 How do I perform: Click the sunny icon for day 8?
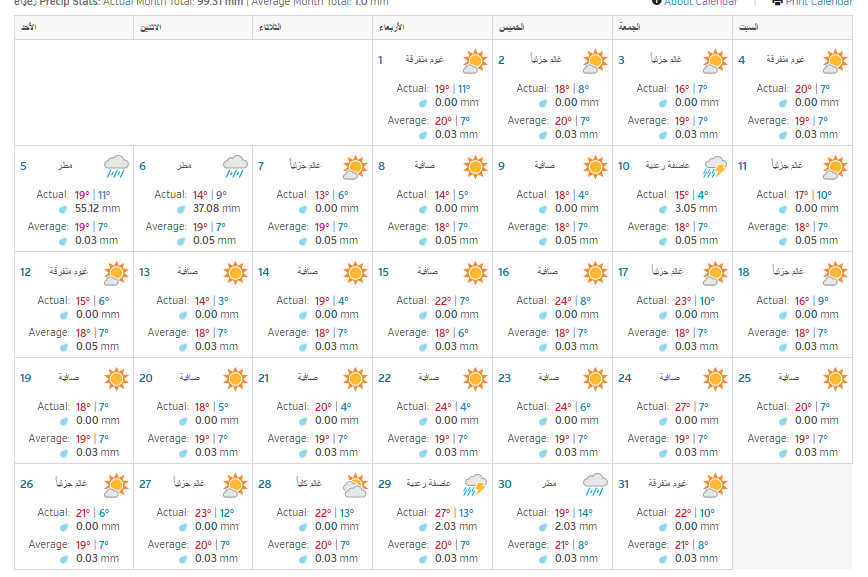475,167
